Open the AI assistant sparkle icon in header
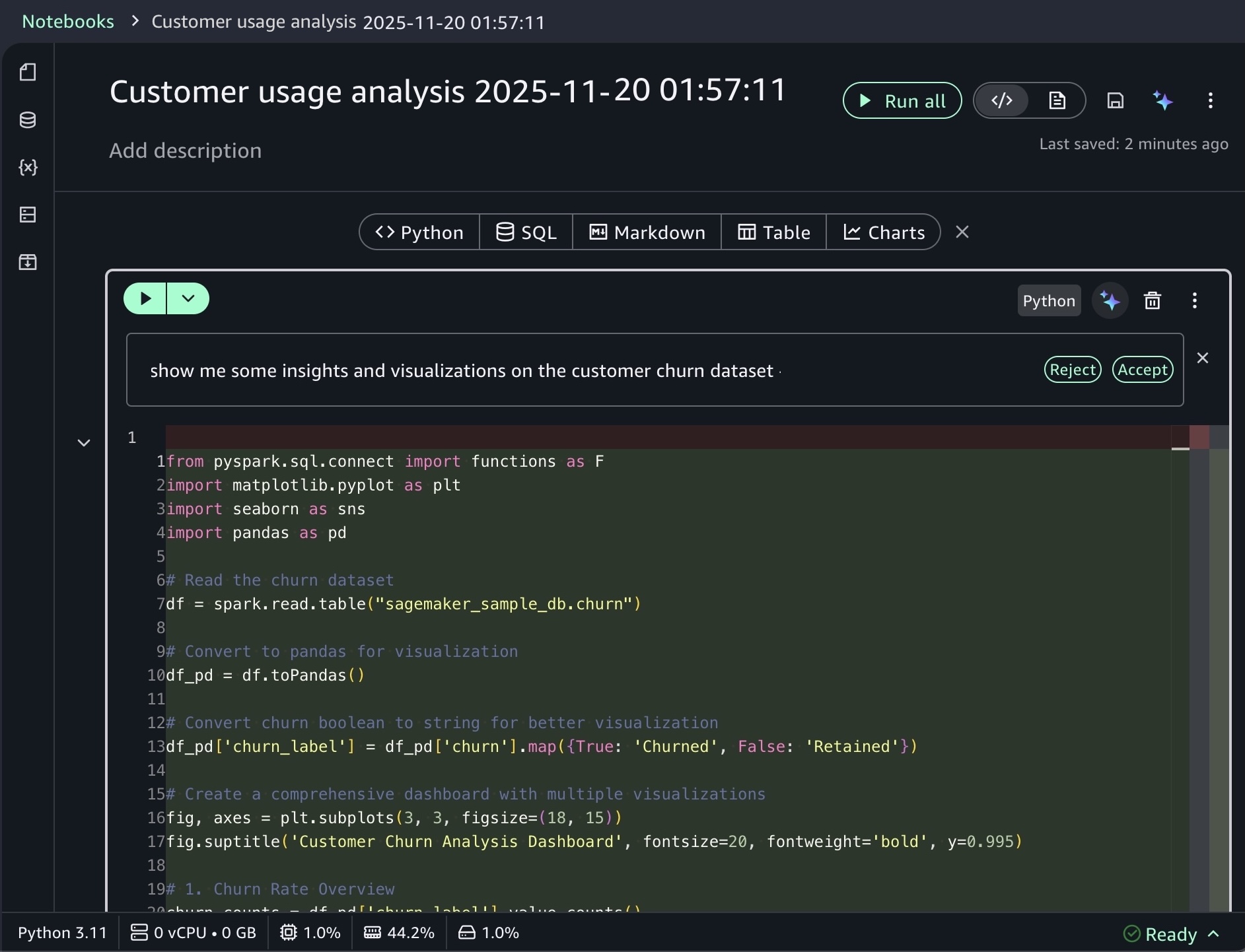This screenshot has width=1245, height=952. pos(1162,101)
